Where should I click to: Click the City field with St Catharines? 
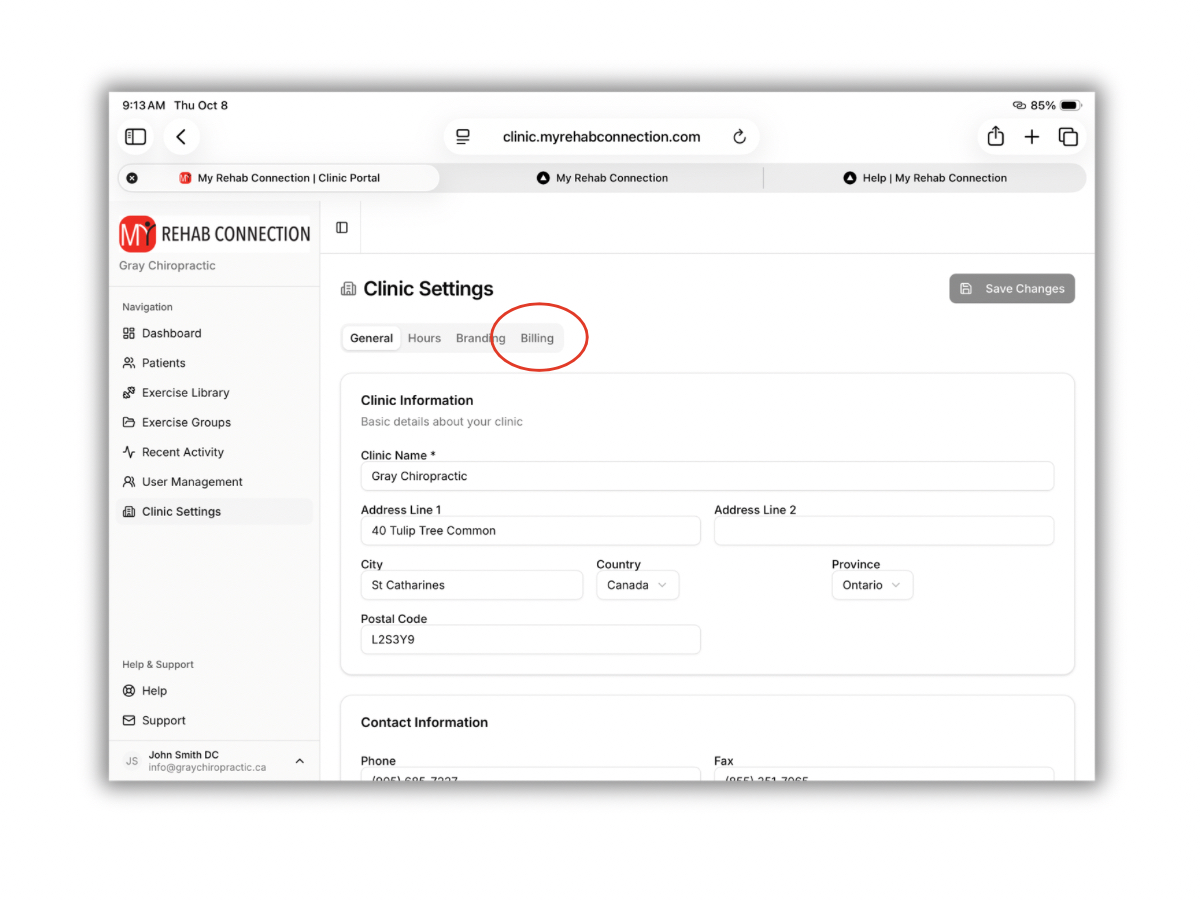coord(472,585)
